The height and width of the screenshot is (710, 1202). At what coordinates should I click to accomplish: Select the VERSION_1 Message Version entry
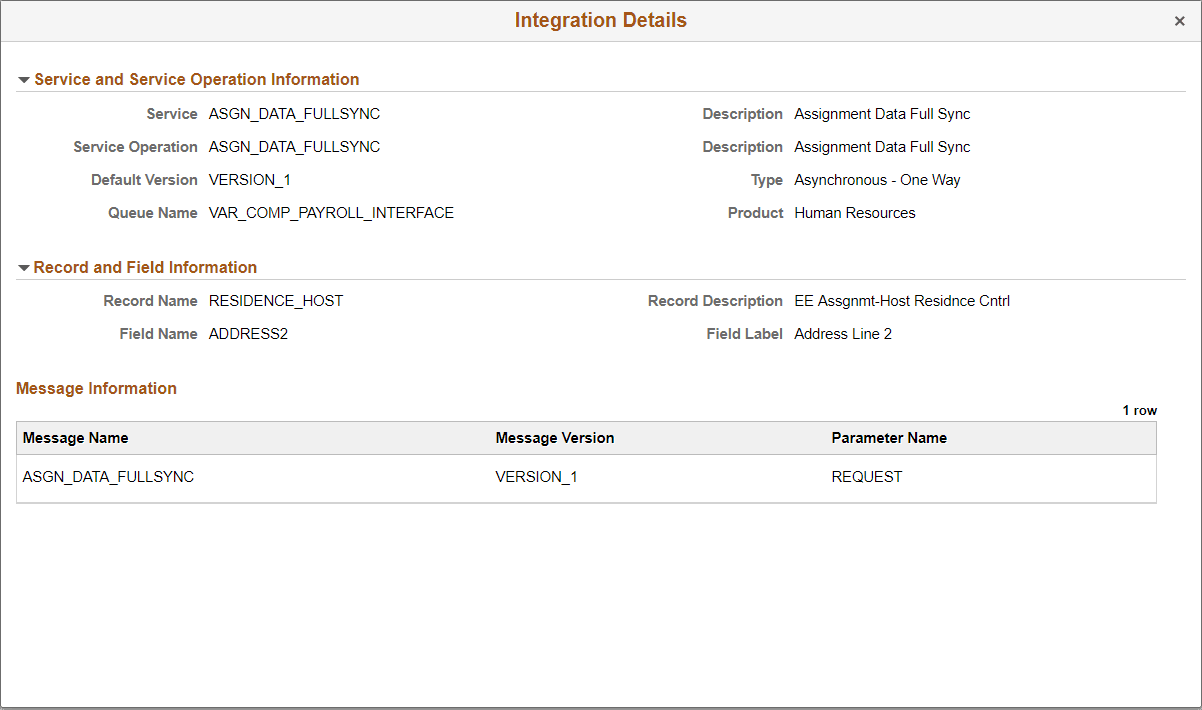click(x=536, y=477)
